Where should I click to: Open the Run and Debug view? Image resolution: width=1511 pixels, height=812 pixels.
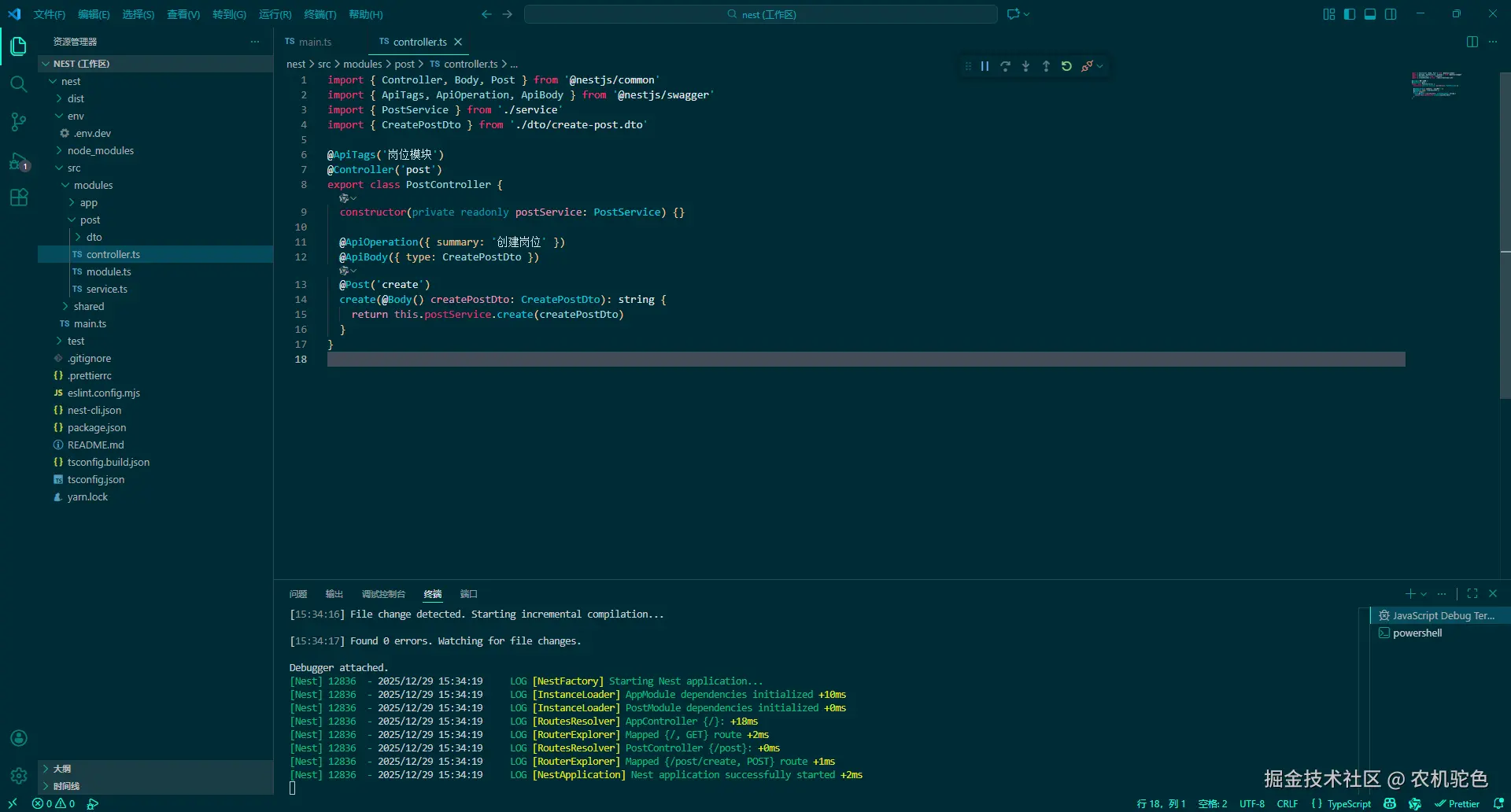19,161
